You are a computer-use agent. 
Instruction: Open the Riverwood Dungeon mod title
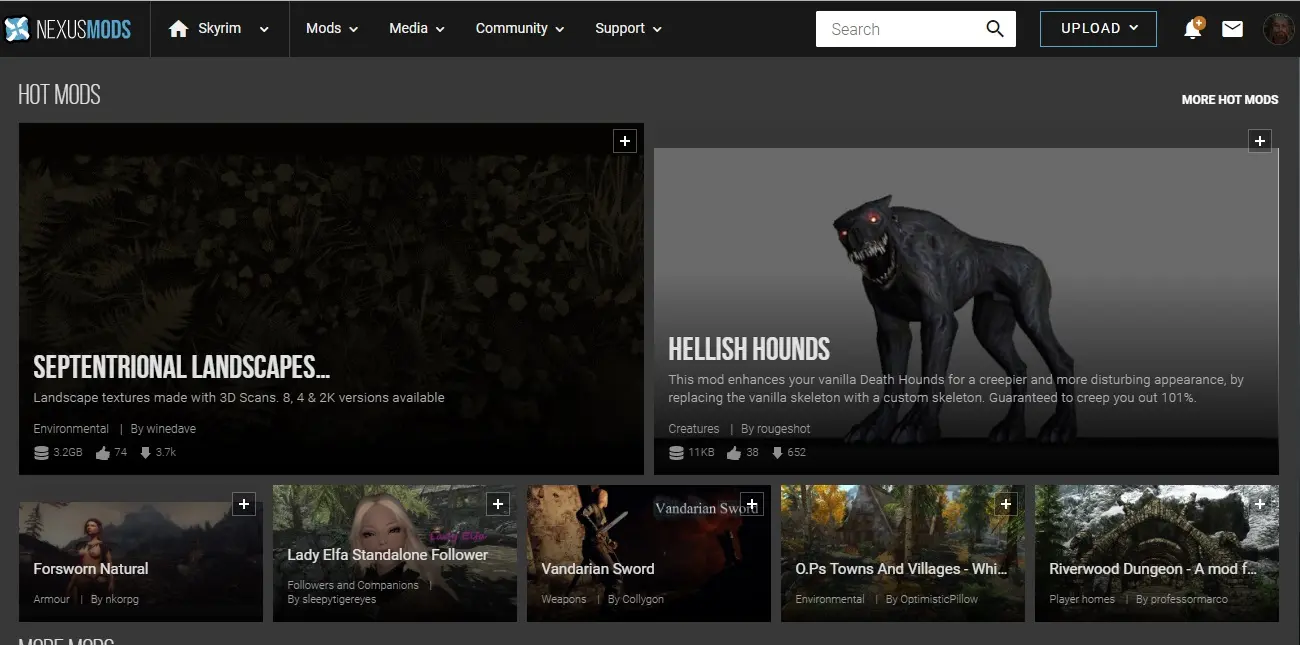(x=1153, y=569)
